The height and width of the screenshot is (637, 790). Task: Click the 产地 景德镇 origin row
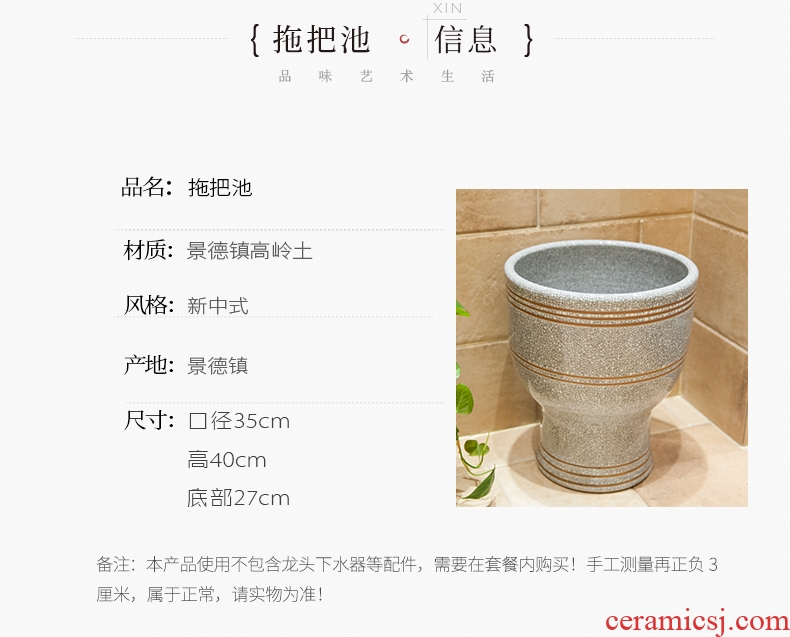point(186,365)
